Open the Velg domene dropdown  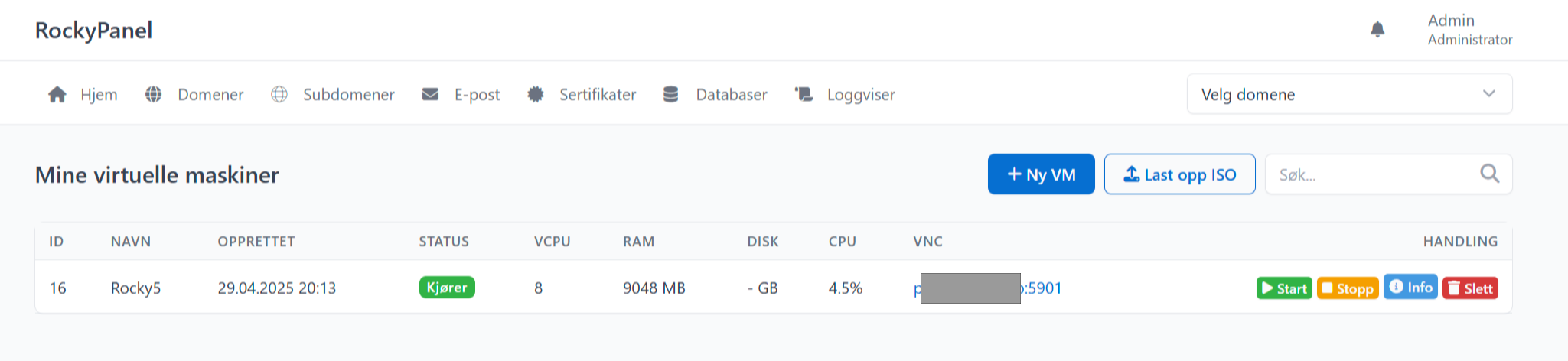click(1332, 95)
